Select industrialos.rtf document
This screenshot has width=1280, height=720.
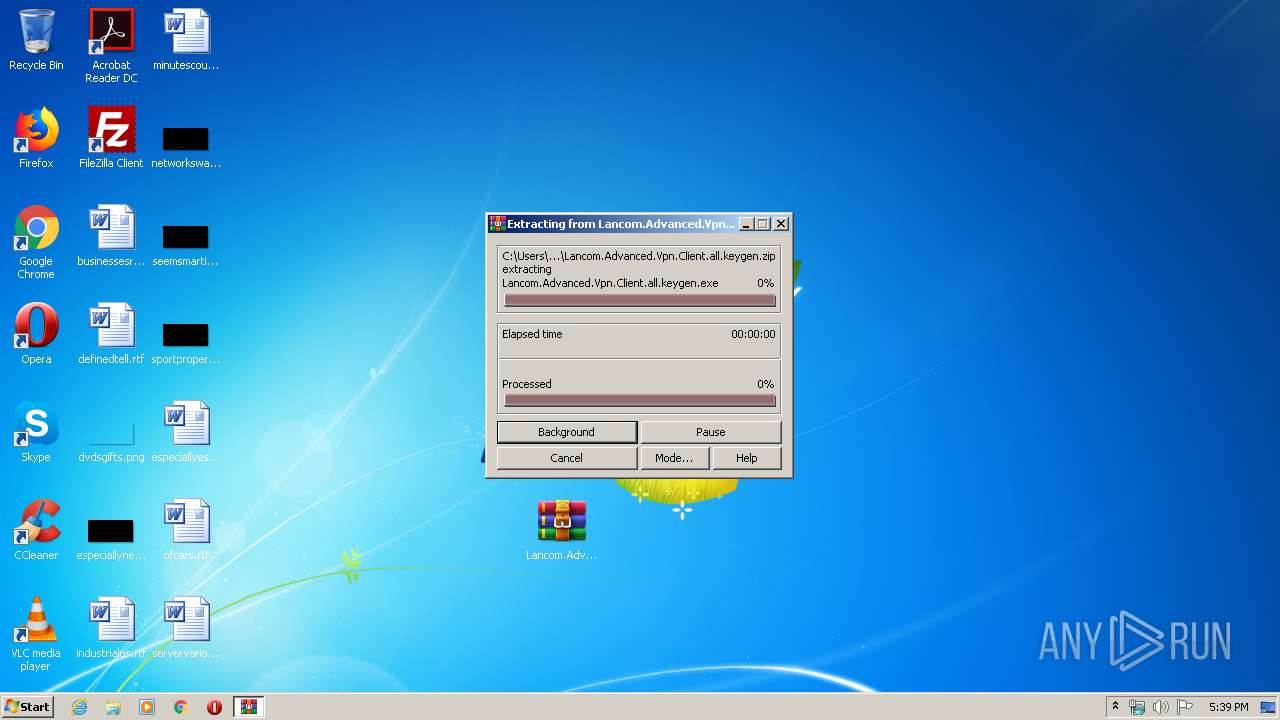(x=111, y=628)
